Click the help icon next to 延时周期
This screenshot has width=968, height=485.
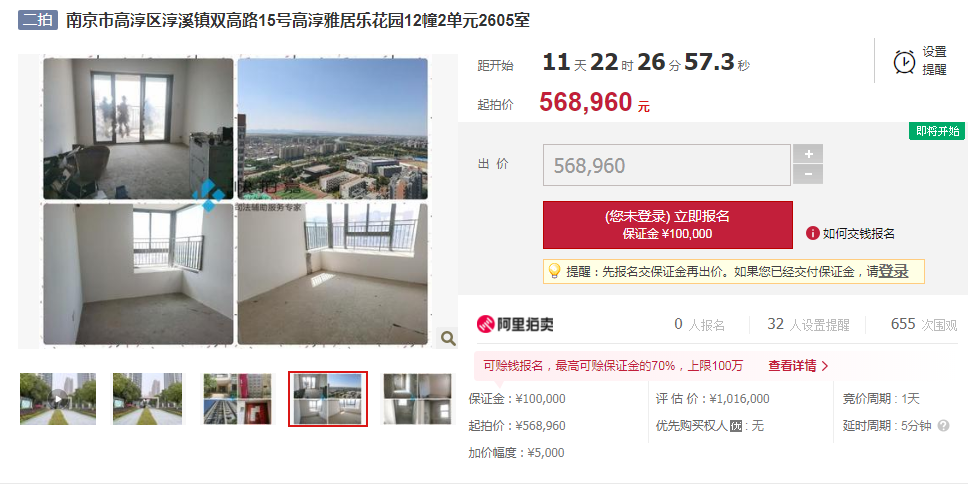pos(943,426)
